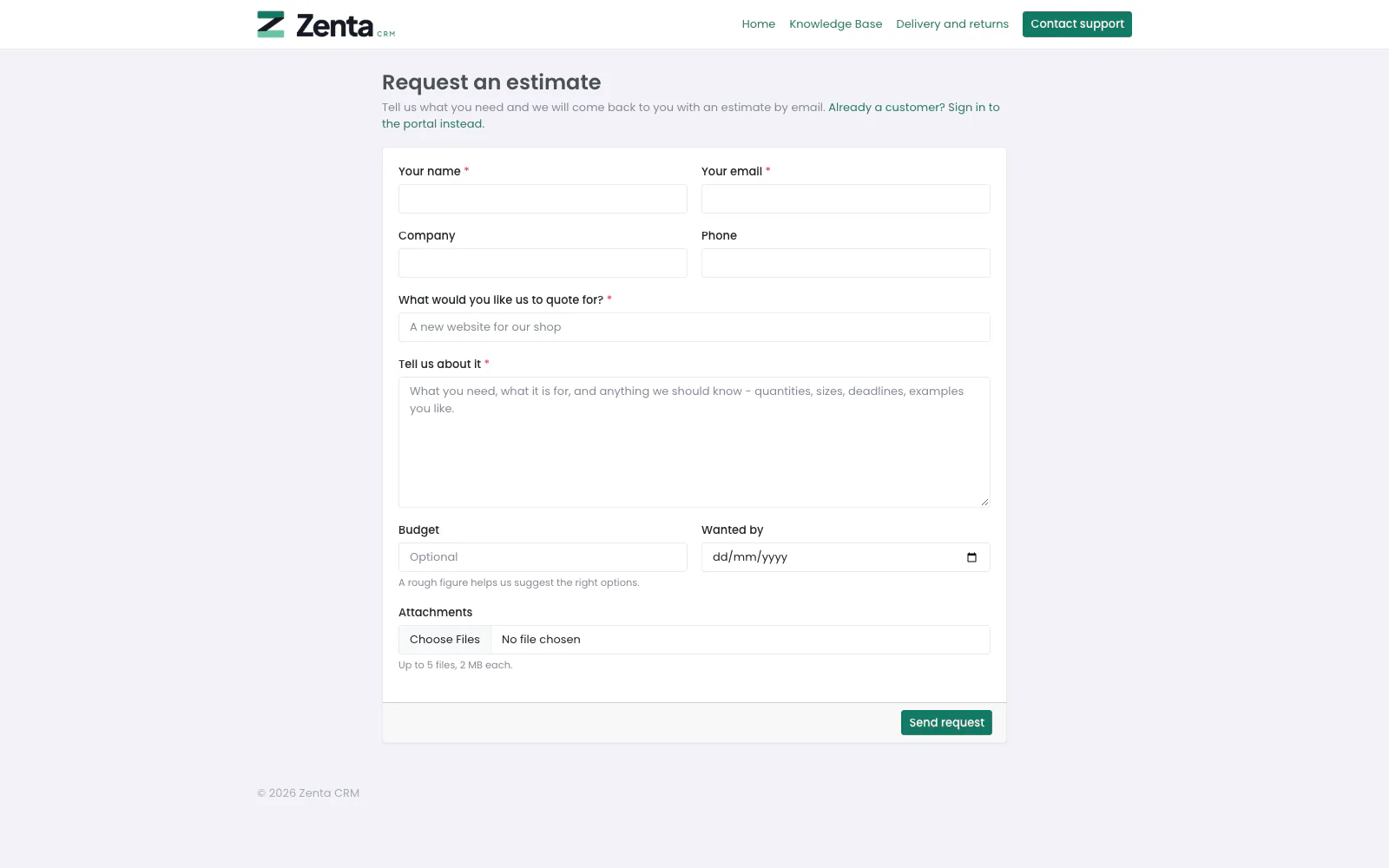The width and height of the screenshot is (1389, 868).
Task: Click the Zenta CRM logo
Action: coord(326,24)
